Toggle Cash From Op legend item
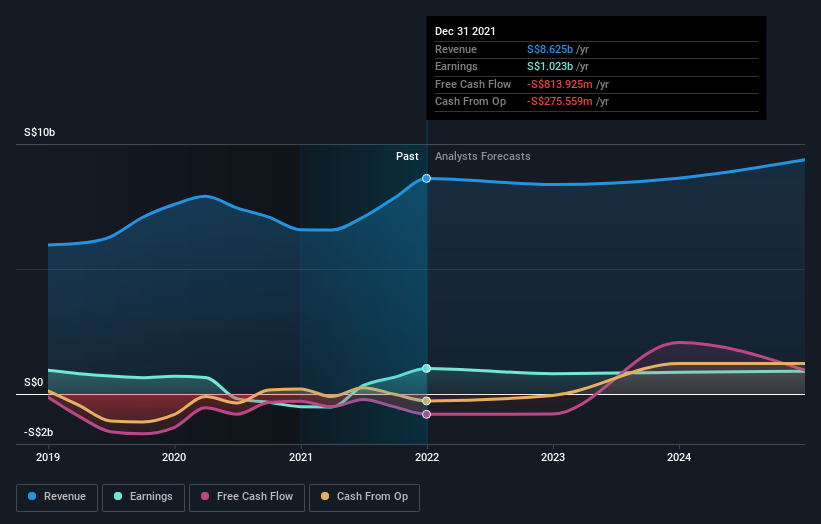This screenshot has height=524, width=821. (x=365, y=496)
